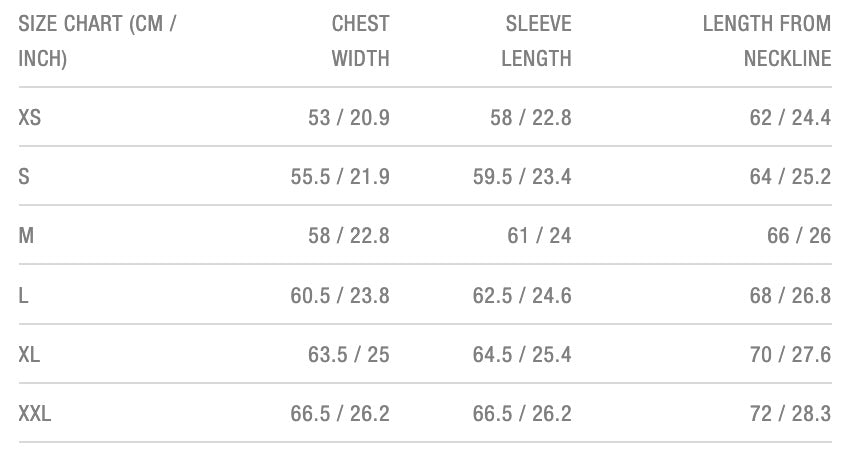Select the M size row label
Viewport: 866px width, 470px height.
tap(27, 236)
